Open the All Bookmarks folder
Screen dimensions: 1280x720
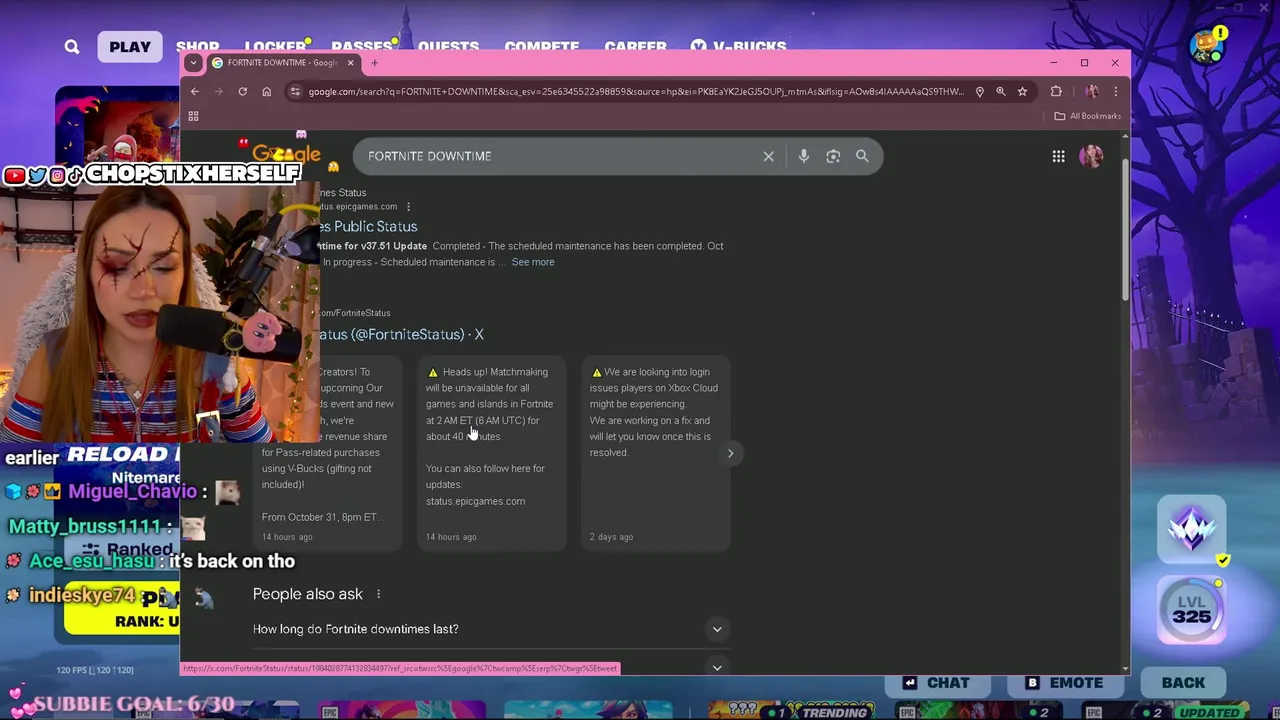click(1088, 116)
